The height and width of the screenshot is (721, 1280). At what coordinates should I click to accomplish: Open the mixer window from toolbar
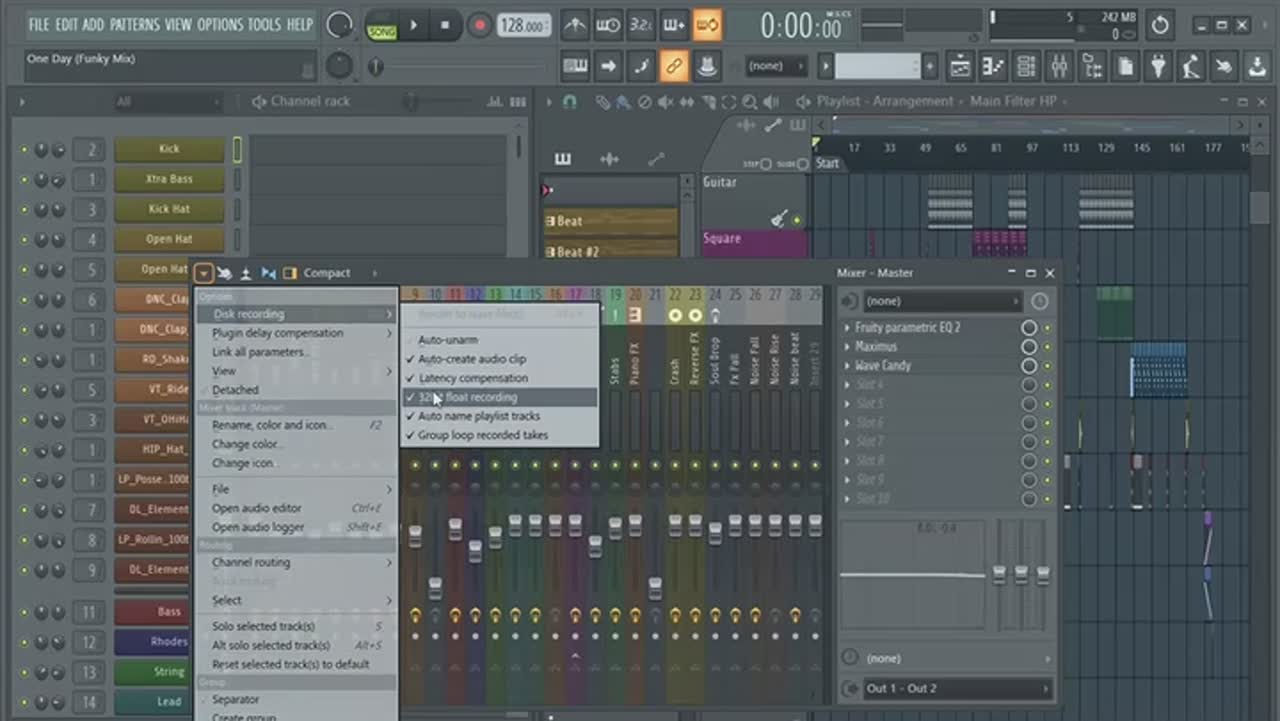tap(1058, 67)
